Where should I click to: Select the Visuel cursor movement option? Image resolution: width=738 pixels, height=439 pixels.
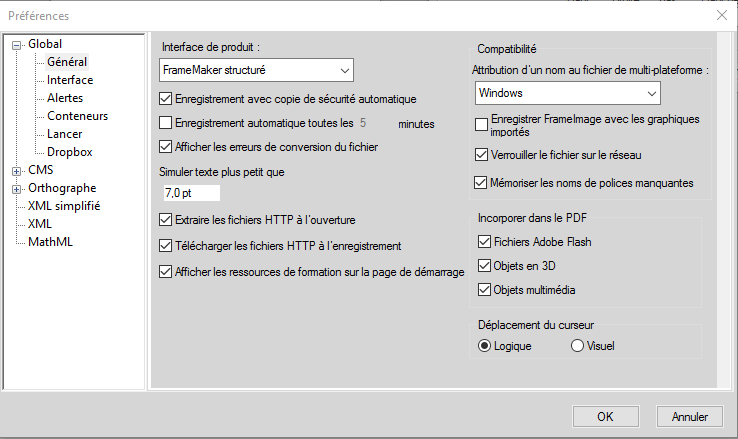tap(577, 346)
